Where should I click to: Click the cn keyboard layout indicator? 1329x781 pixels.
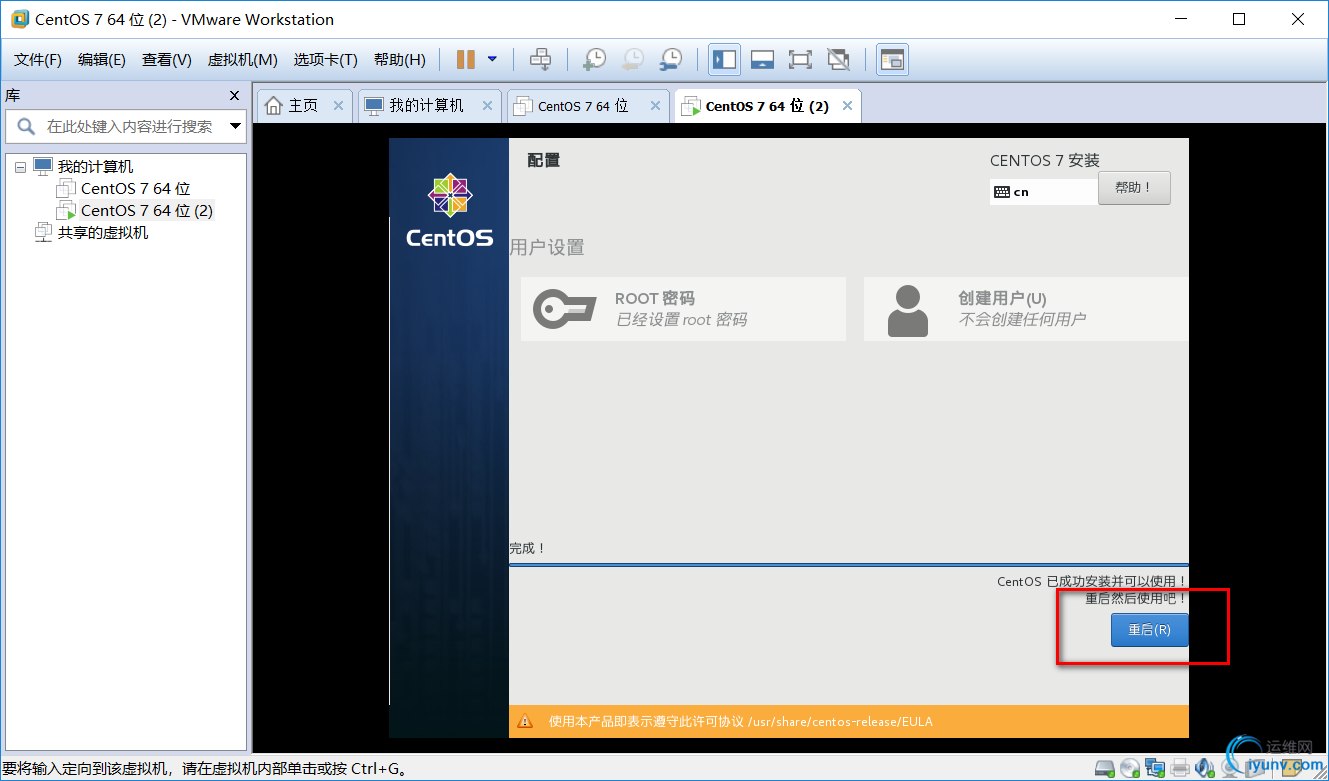click(1043, 192)
